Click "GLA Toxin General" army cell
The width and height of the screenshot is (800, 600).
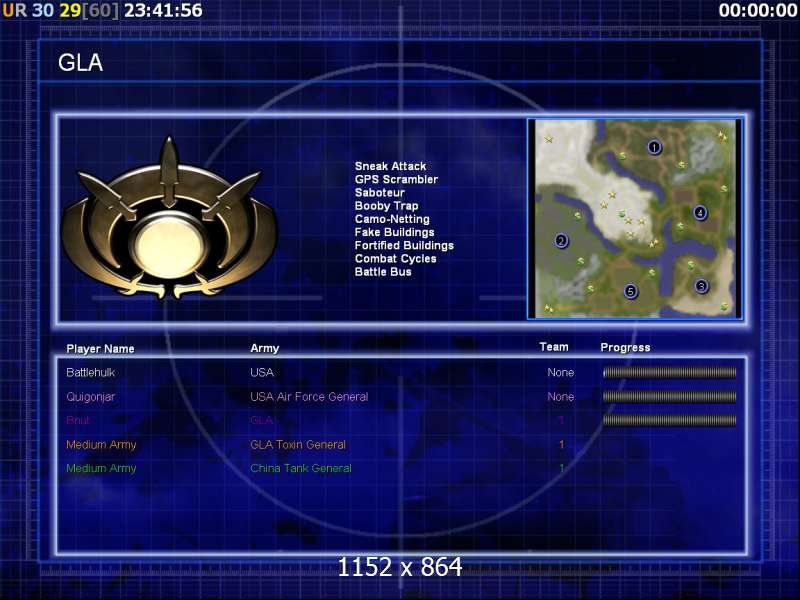[298, 444]
